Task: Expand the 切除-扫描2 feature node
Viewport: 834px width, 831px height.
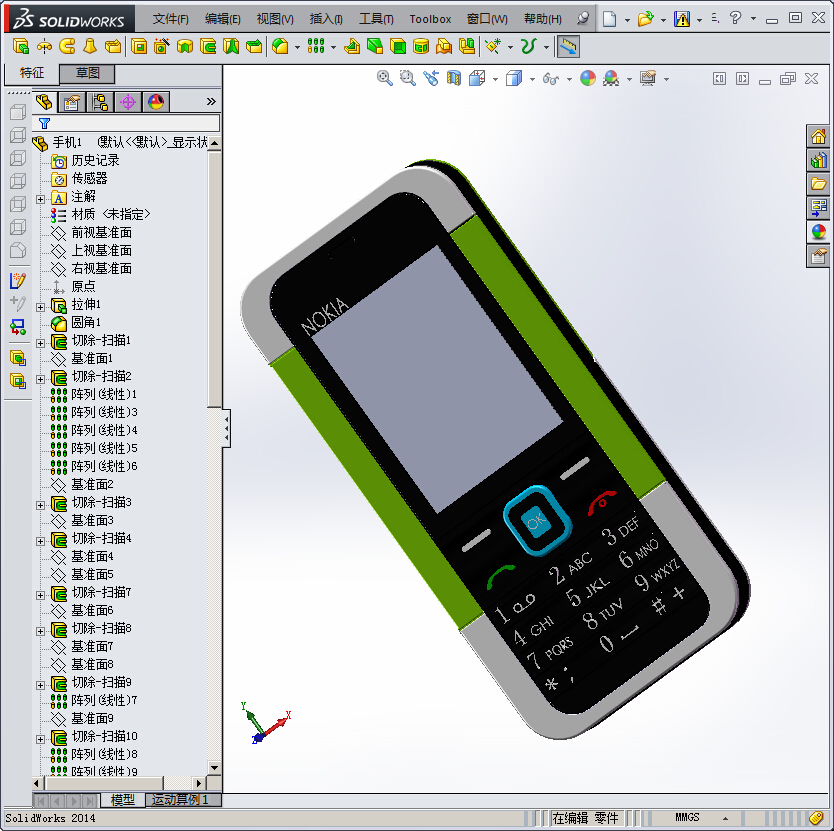Action: tap(40, 379)
